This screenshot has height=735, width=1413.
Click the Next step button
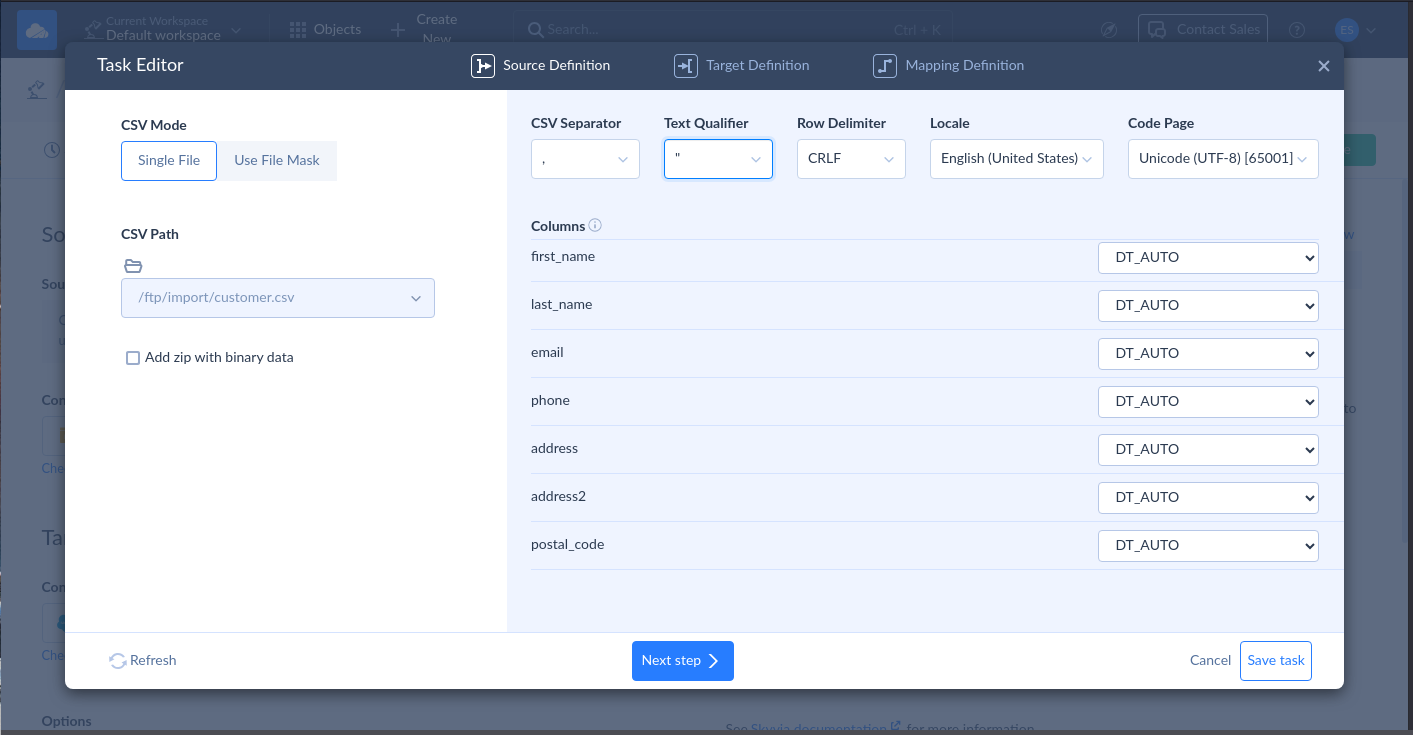[682, 660]
